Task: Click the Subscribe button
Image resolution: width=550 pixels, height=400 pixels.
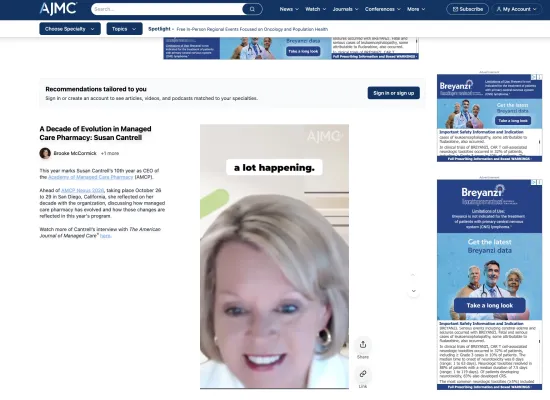Action: 468,9
